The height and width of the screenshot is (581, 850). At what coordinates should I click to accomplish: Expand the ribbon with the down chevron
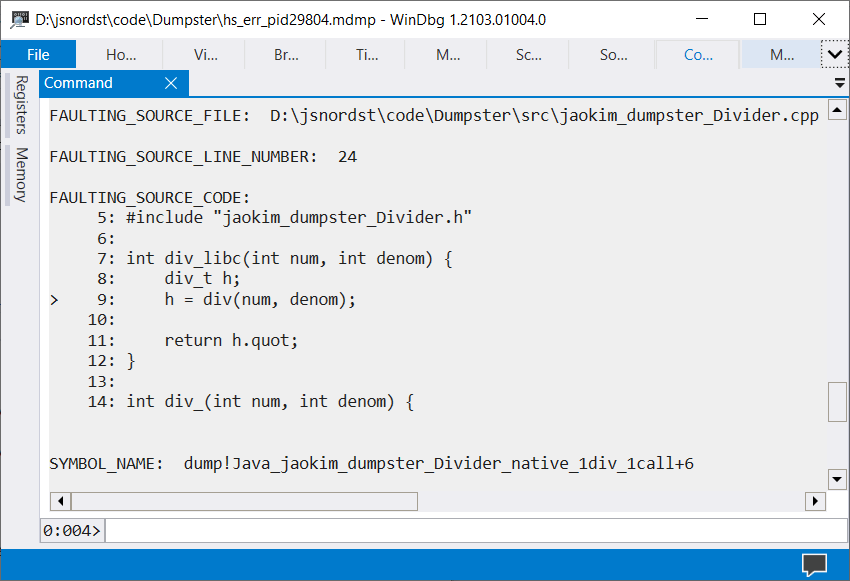point(836,53)
